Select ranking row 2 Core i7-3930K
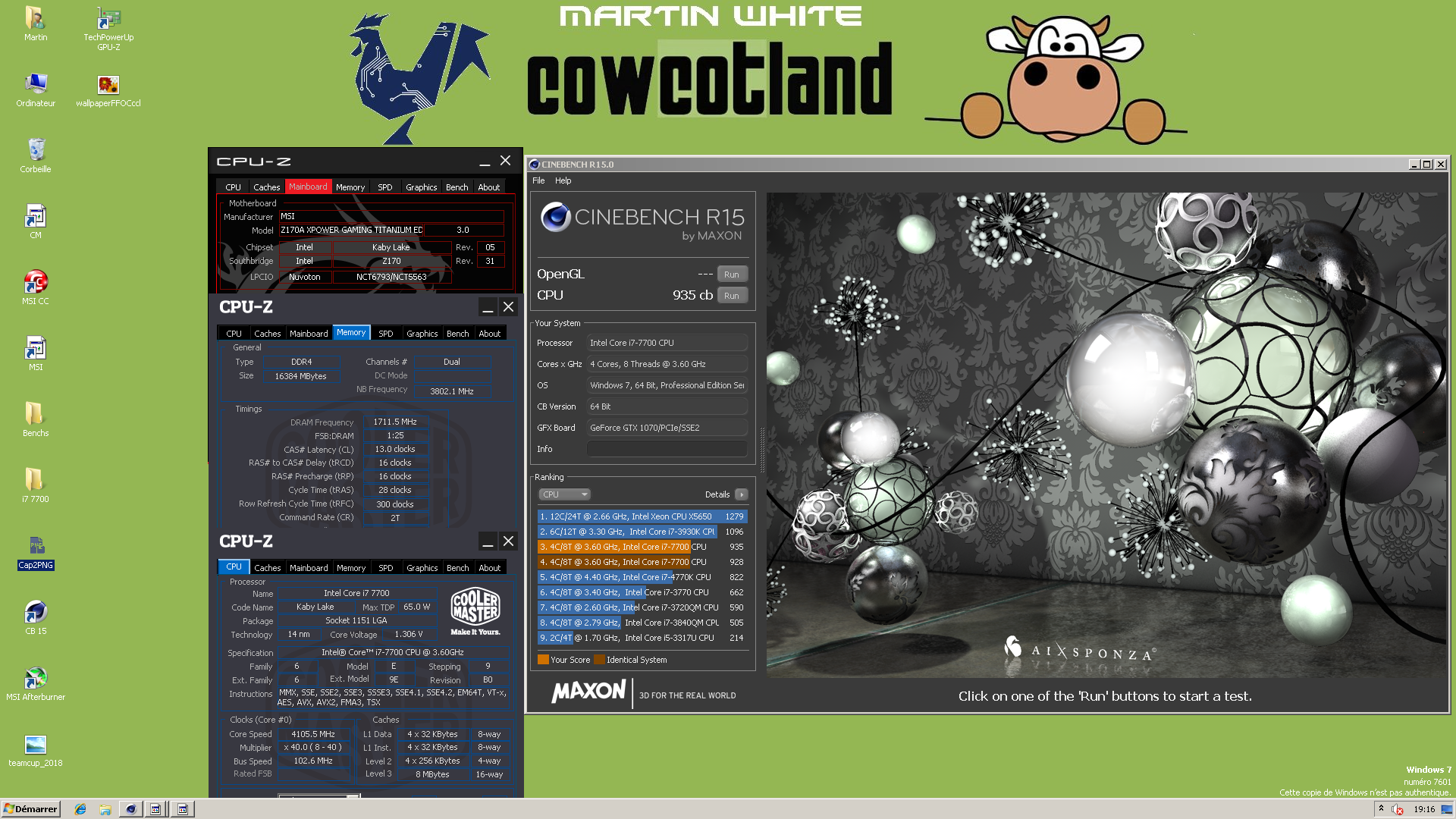 (x=642, y=532)
